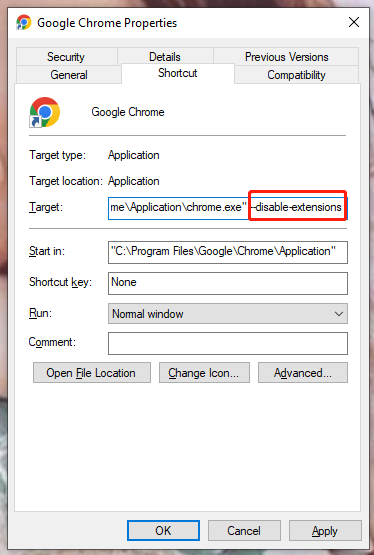
Task: Confirm changes with the OK button
Action: (x=163, y=531)
